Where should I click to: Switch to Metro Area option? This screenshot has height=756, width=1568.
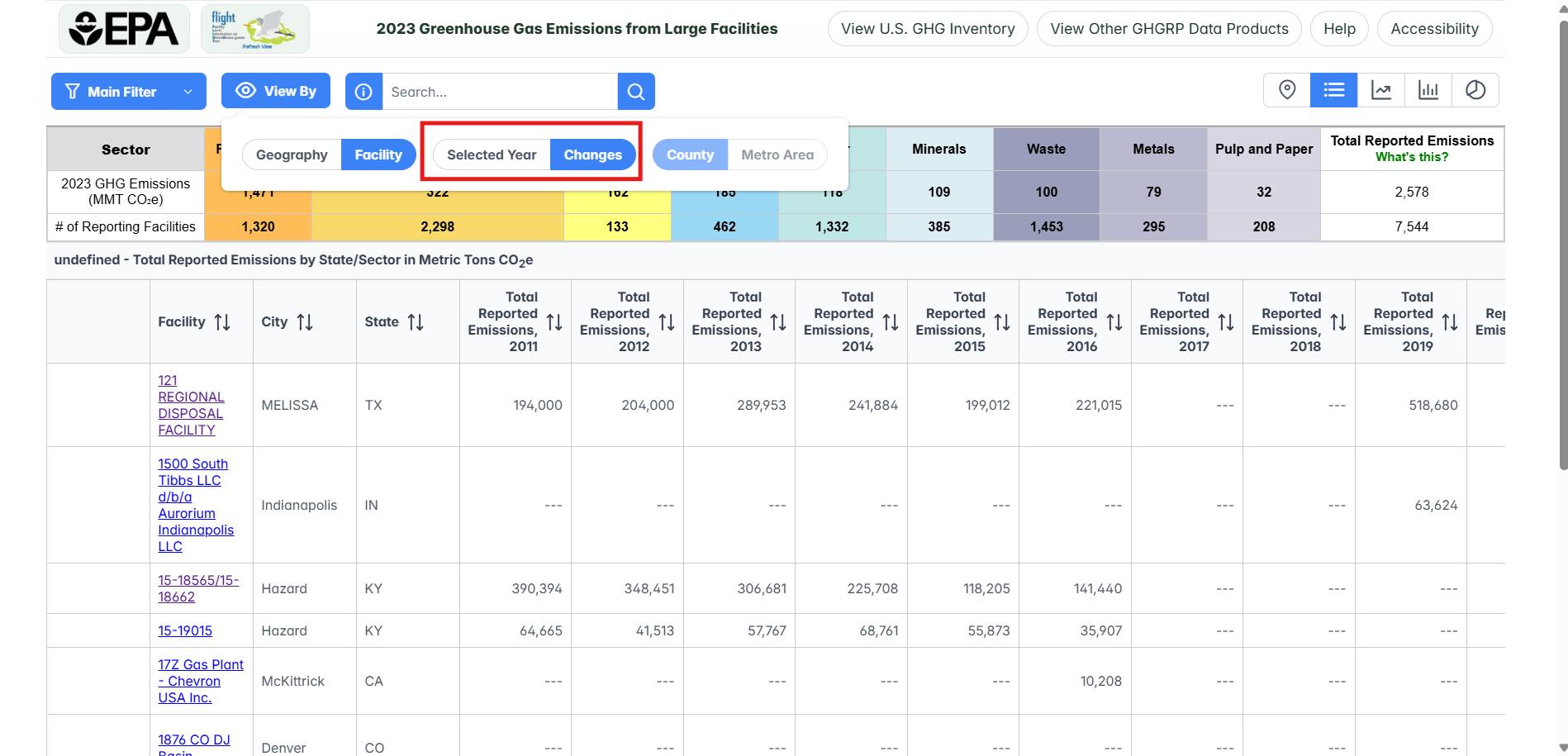[x=777, y=155]
